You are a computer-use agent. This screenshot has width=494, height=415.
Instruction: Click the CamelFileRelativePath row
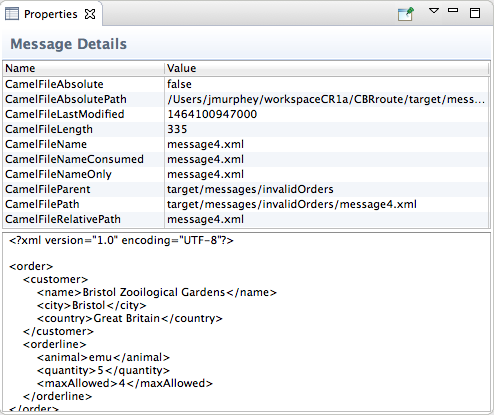(x=246, y=219)
